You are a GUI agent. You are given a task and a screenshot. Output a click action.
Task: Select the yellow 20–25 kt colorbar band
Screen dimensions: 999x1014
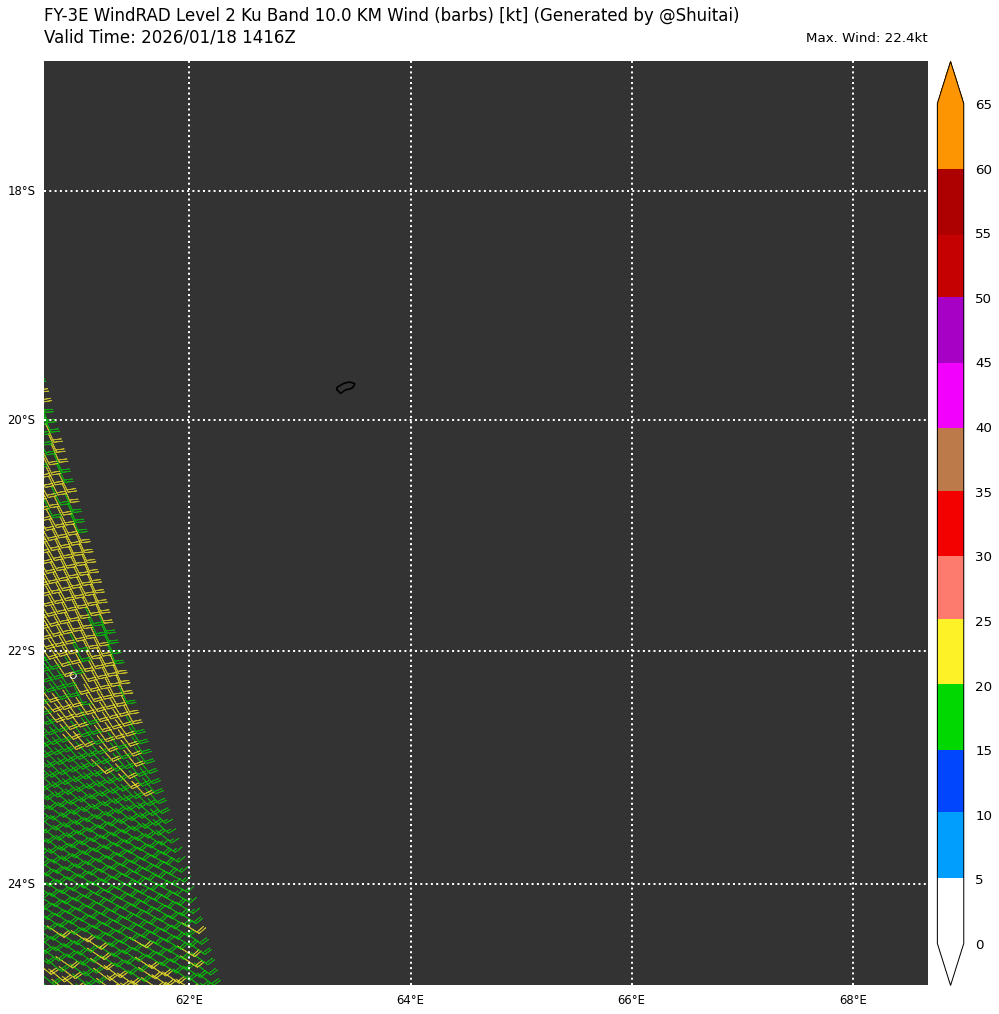(950, 652)
